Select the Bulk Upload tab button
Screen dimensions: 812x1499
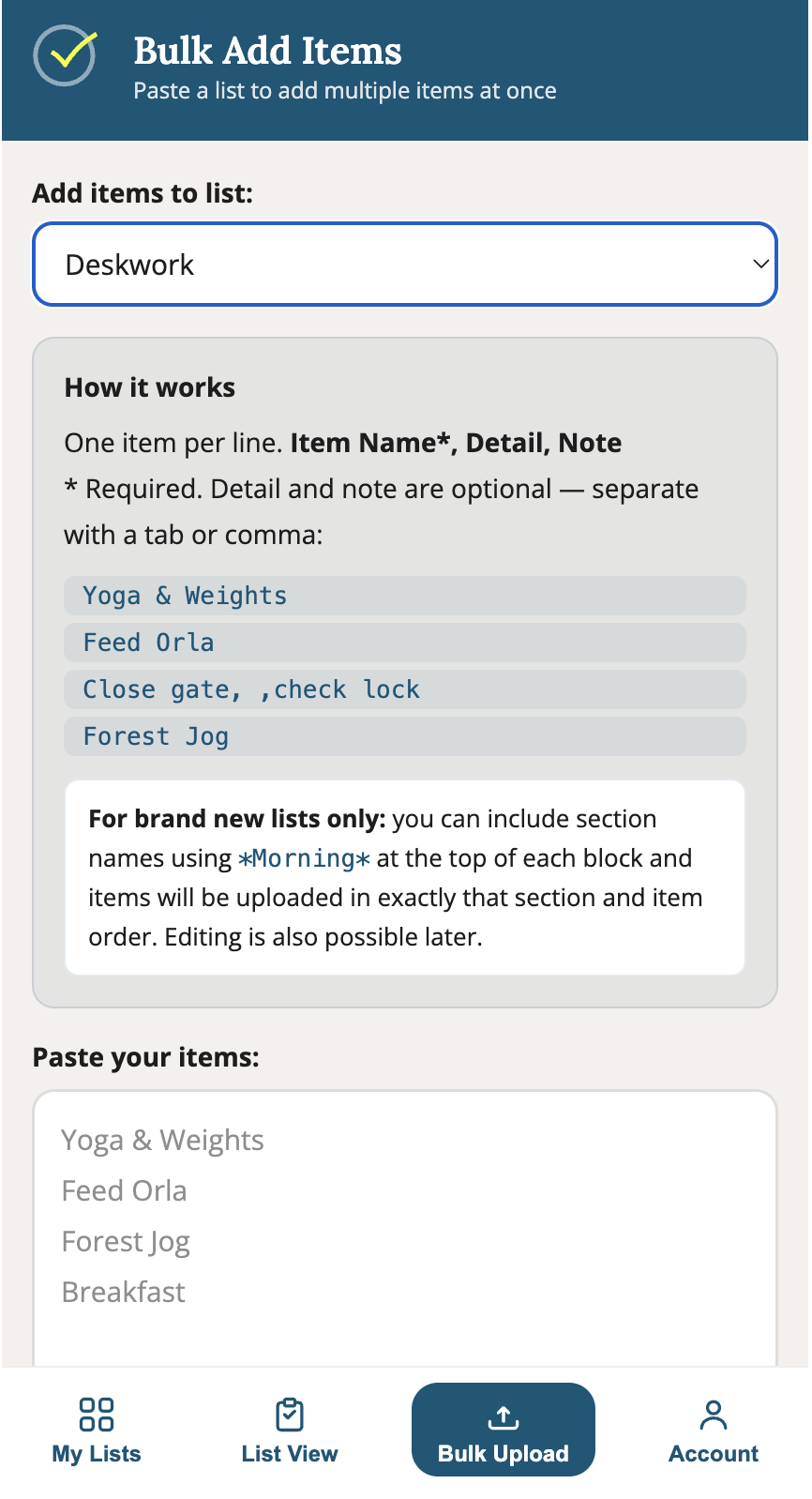pos(504,1430)
